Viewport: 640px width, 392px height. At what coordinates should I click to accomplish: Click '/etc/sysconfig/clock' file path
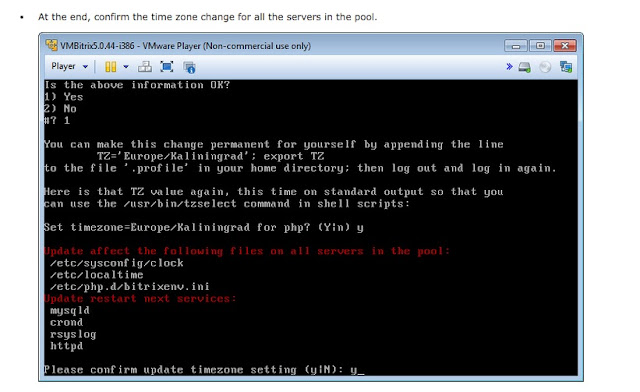click(x=117, y=263)
